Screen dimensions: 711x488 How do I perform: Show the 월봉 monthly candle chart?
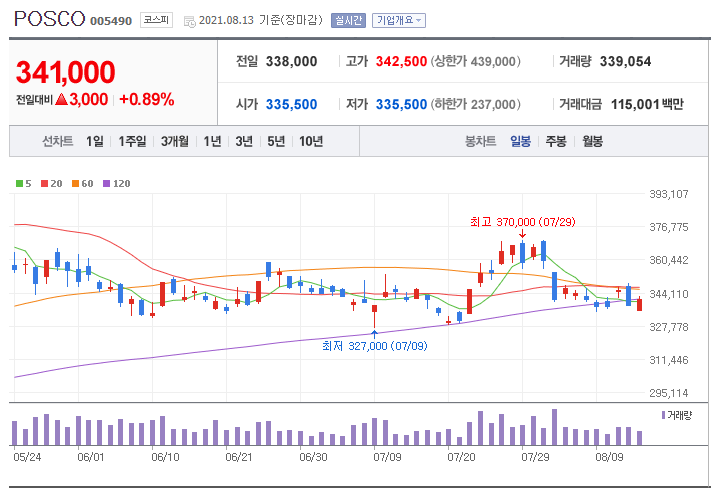point(592,142)
